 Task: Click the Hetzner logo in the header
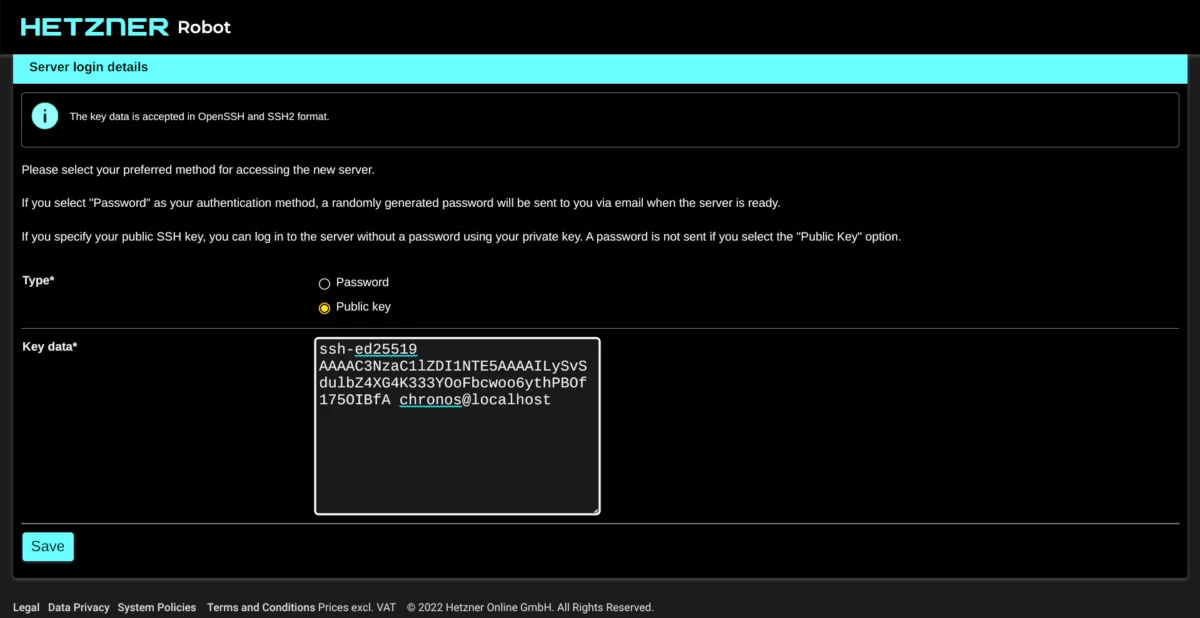point(94,27)
